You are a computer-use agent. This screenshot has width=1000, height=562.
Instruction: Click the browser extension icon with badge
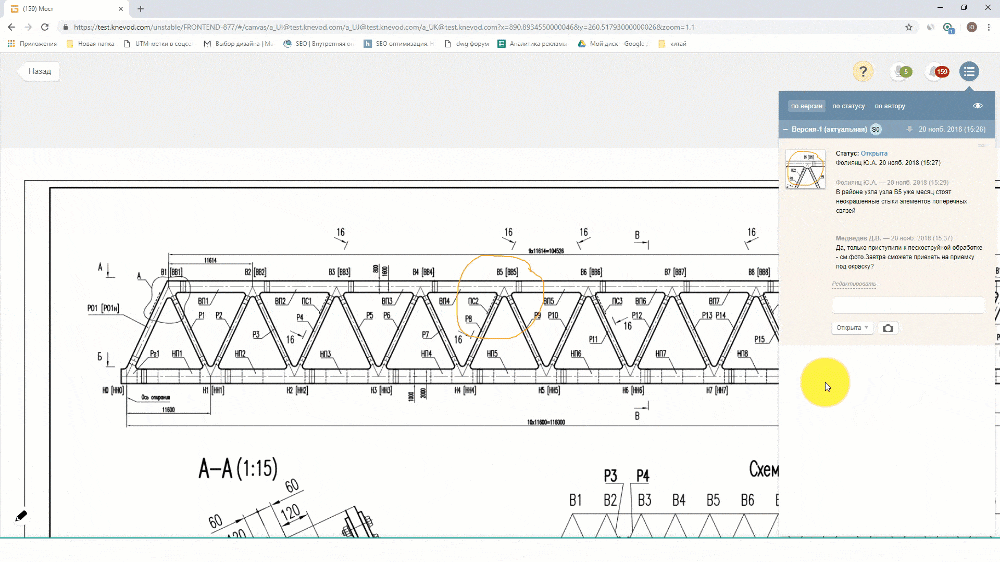(949, 27)
